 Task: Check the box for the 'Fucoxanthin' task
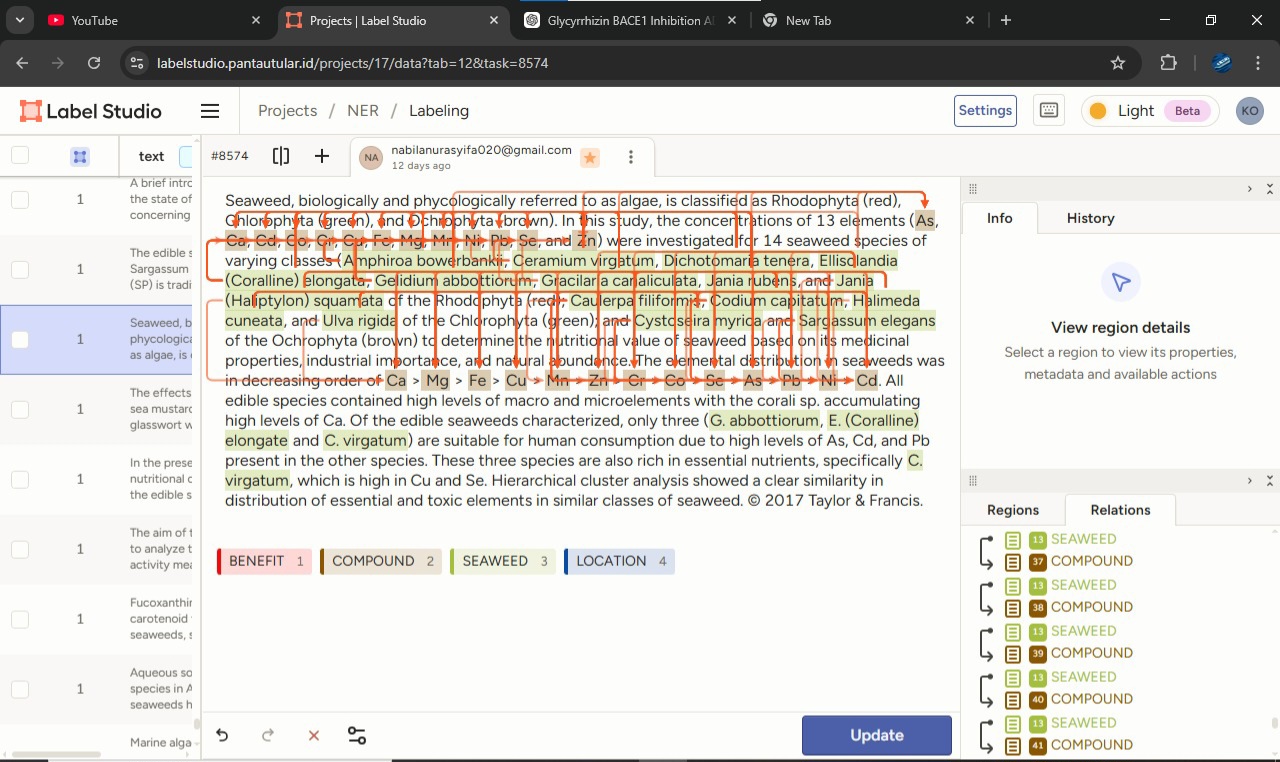tap(20, 619)
